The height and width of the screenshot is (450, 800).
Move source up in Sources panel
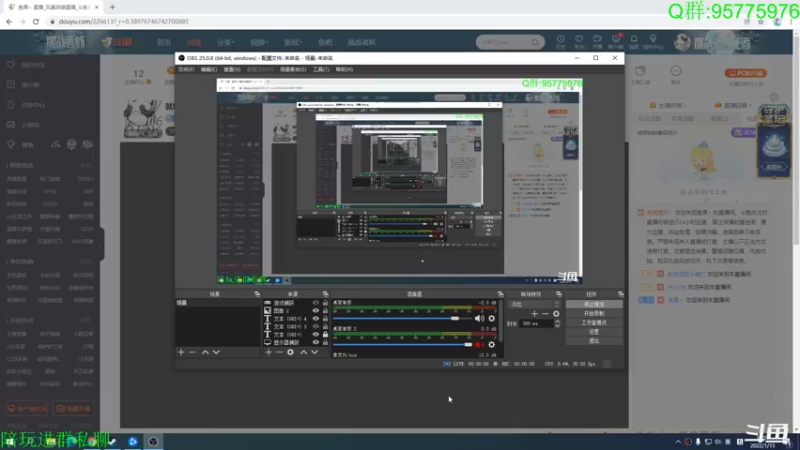(x=304, y=352)
